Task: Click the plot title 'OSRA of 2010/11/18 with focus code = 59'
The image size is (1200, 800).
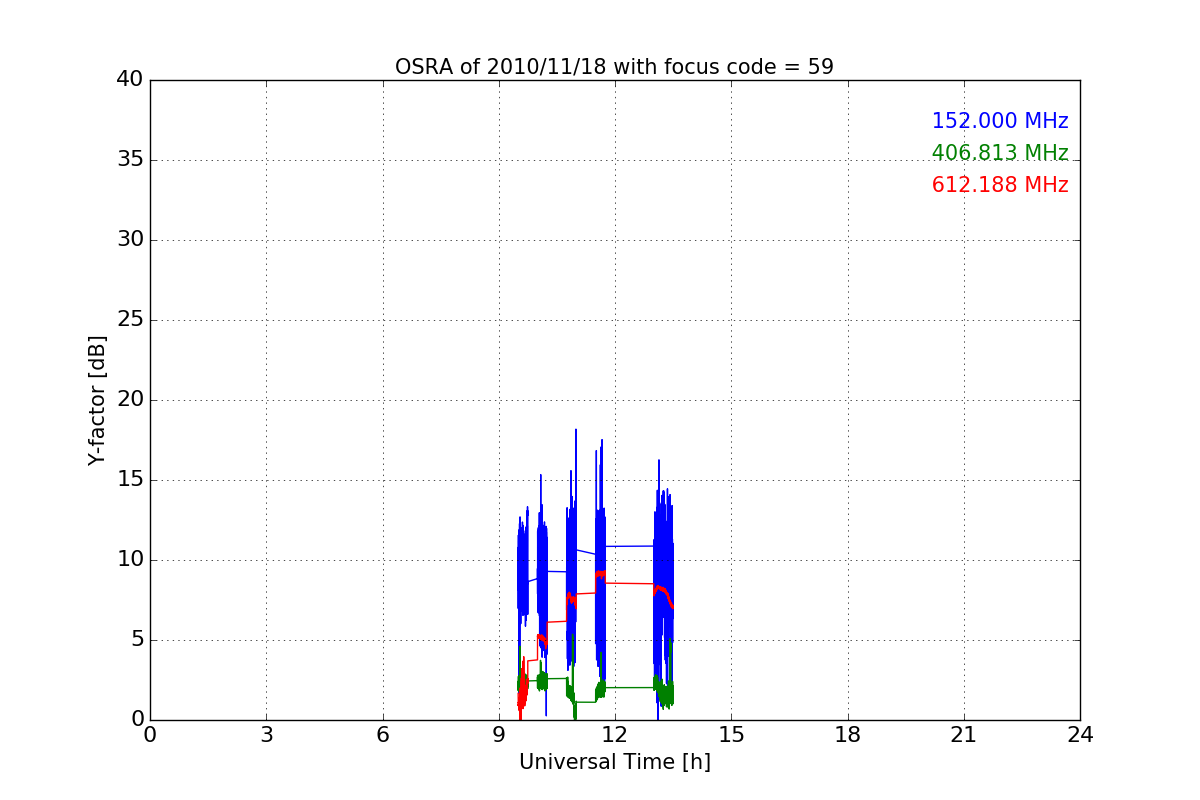Action: click(614, 67)
